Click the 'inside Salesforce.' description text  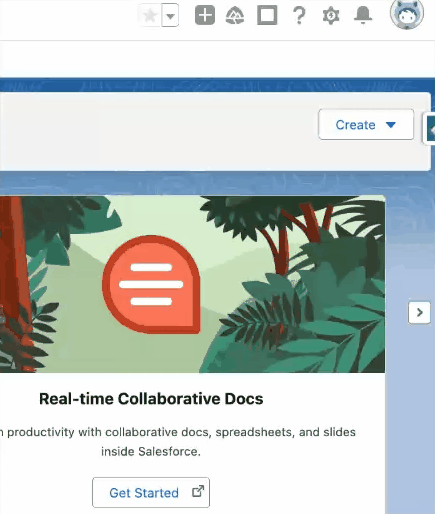(151, 451)
